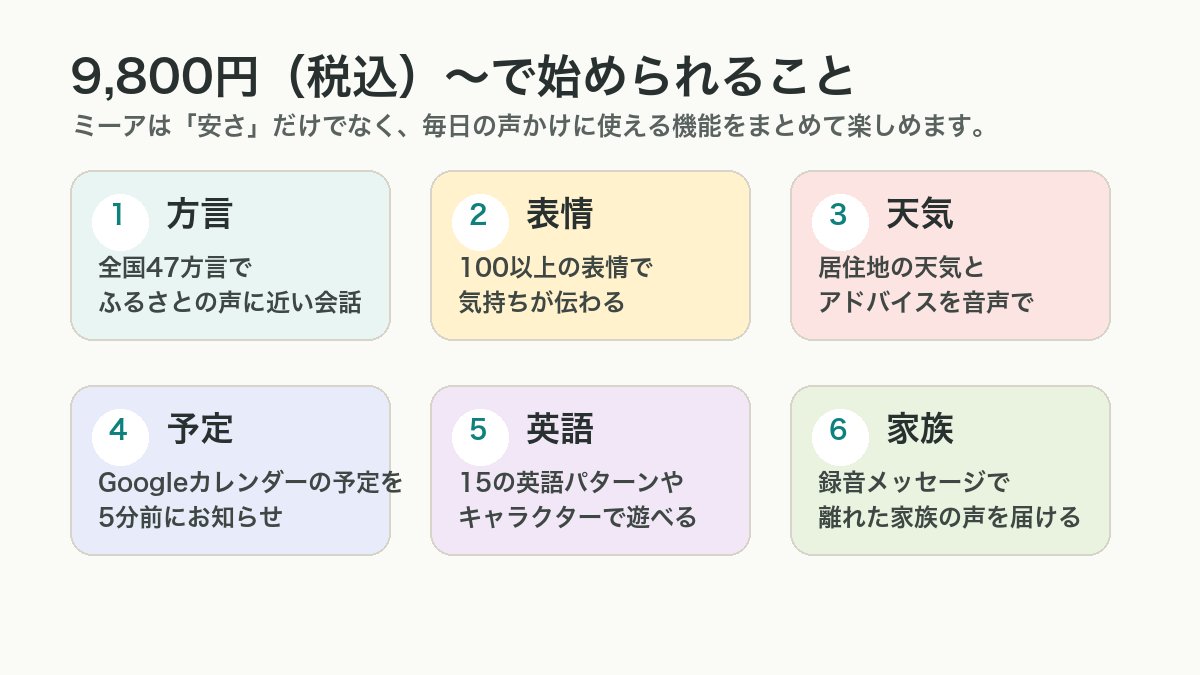The width and height of the screenshot is (1200, 675).
Task: Click the 居住地の天気と description text
Action: pos(902,268)
